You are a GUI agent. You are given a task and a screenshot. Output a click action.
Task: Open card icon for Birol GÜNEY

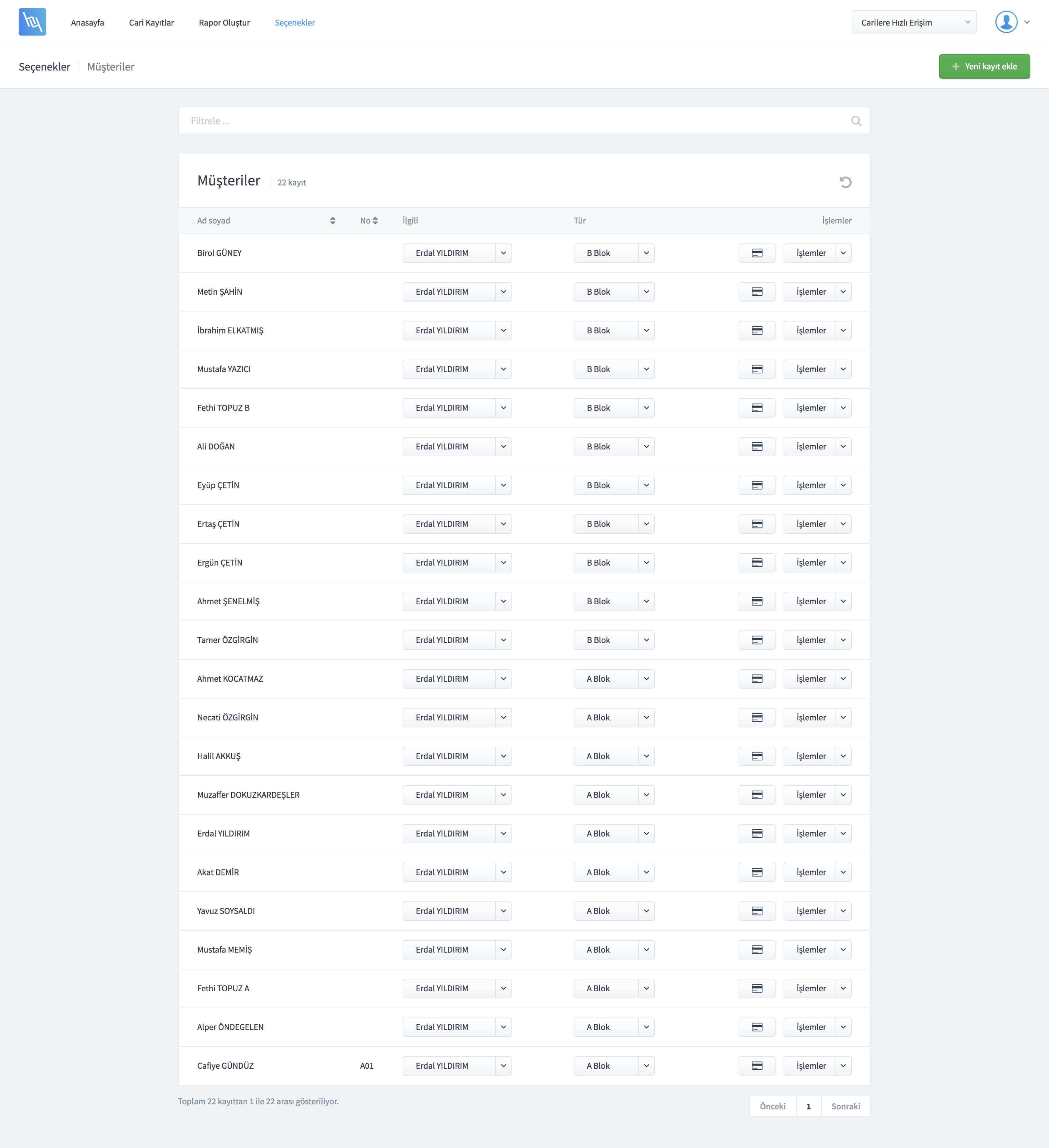point(756,253)
